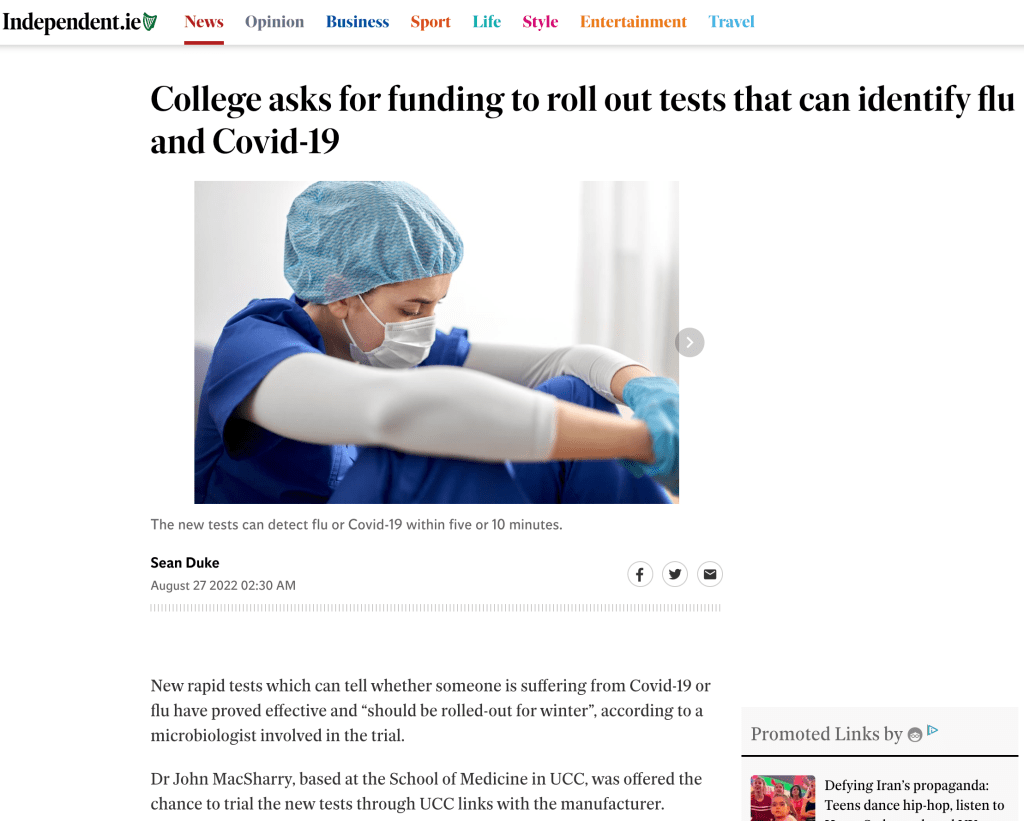
Task: Go to Independent.ie homepage logo
Action: pos(80,22)
